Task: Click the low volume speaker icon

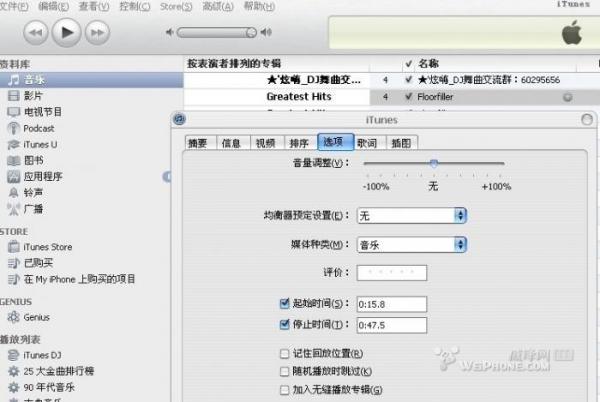Action: 170,33
